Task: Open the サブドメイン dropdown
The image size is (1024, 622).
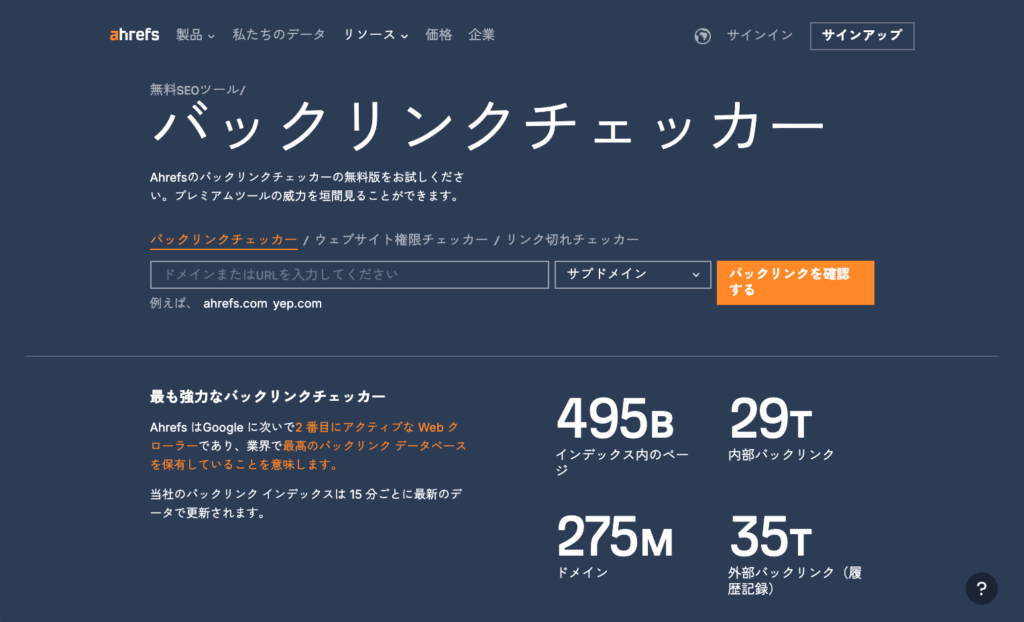Action: click(x=632, y=274)
